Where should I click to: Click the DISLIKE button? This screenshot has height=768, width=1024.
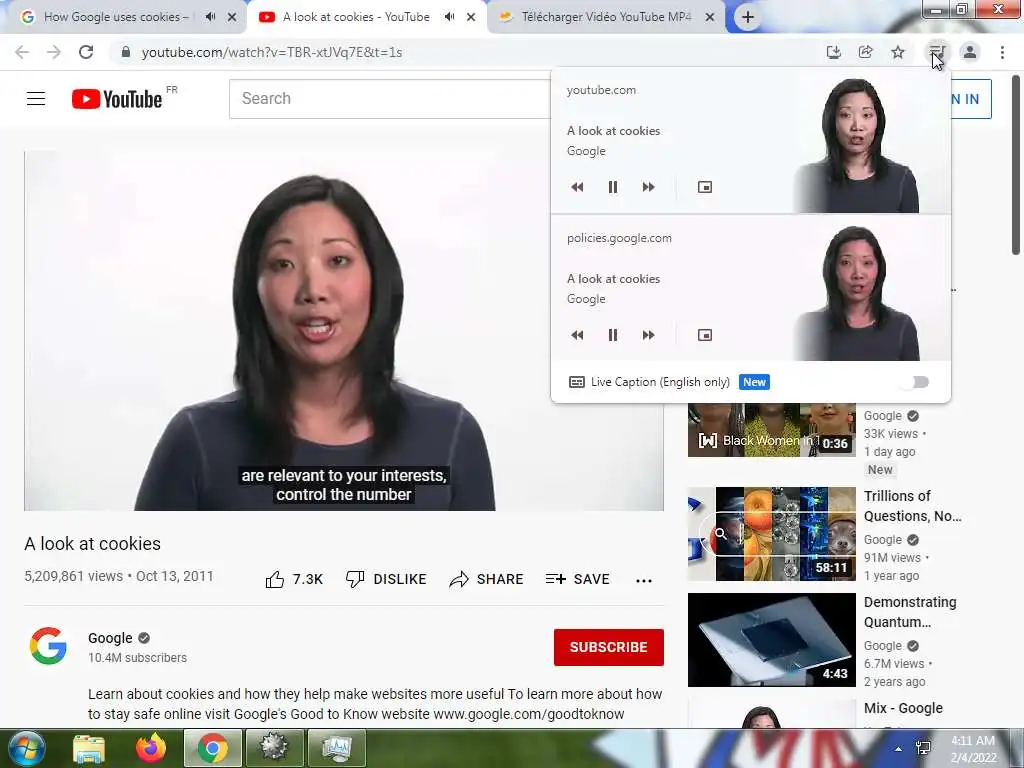386,579
